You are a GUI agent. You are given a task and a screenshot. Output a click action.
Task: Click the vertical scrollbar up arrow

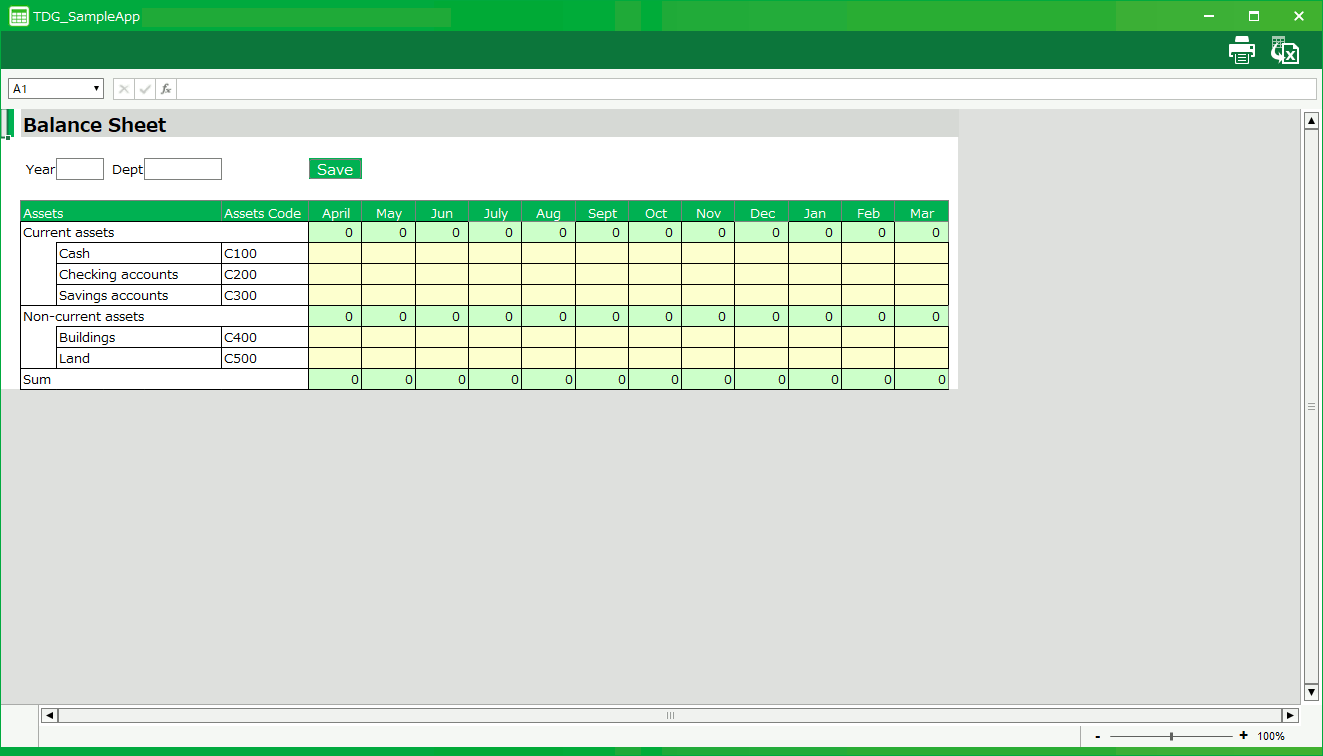(1311, 121)
